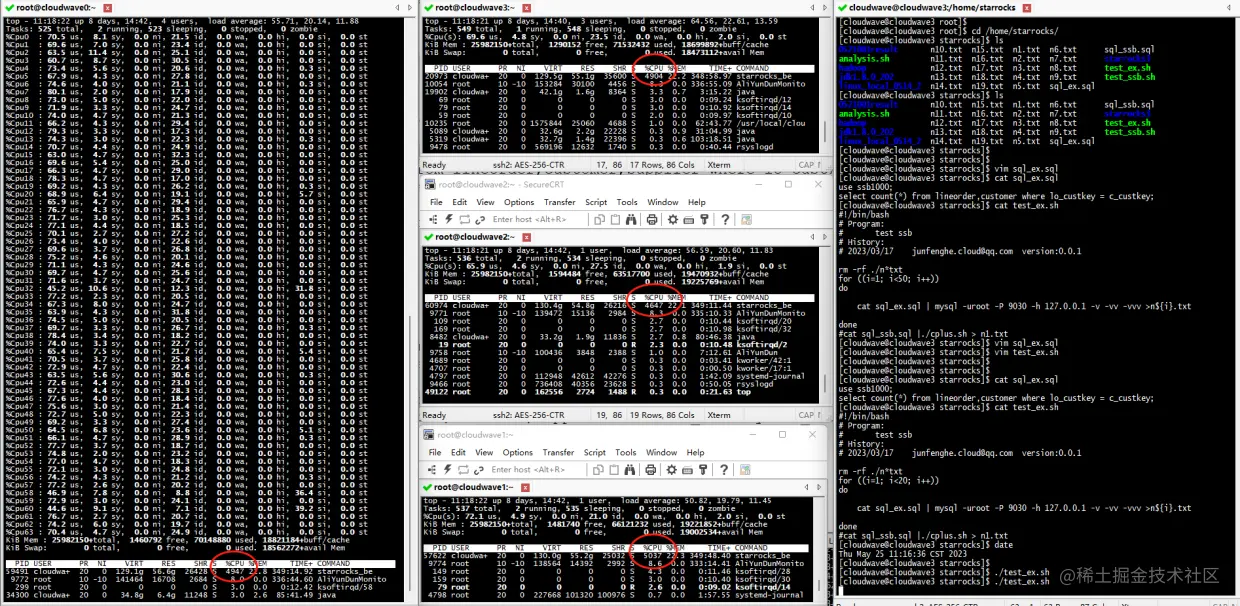The width and height of the screenshot is (1240, 606).
Task: Open Session Manager icon in cloudwave2 SecureCRT toolbar
Action: coord(433,219)
